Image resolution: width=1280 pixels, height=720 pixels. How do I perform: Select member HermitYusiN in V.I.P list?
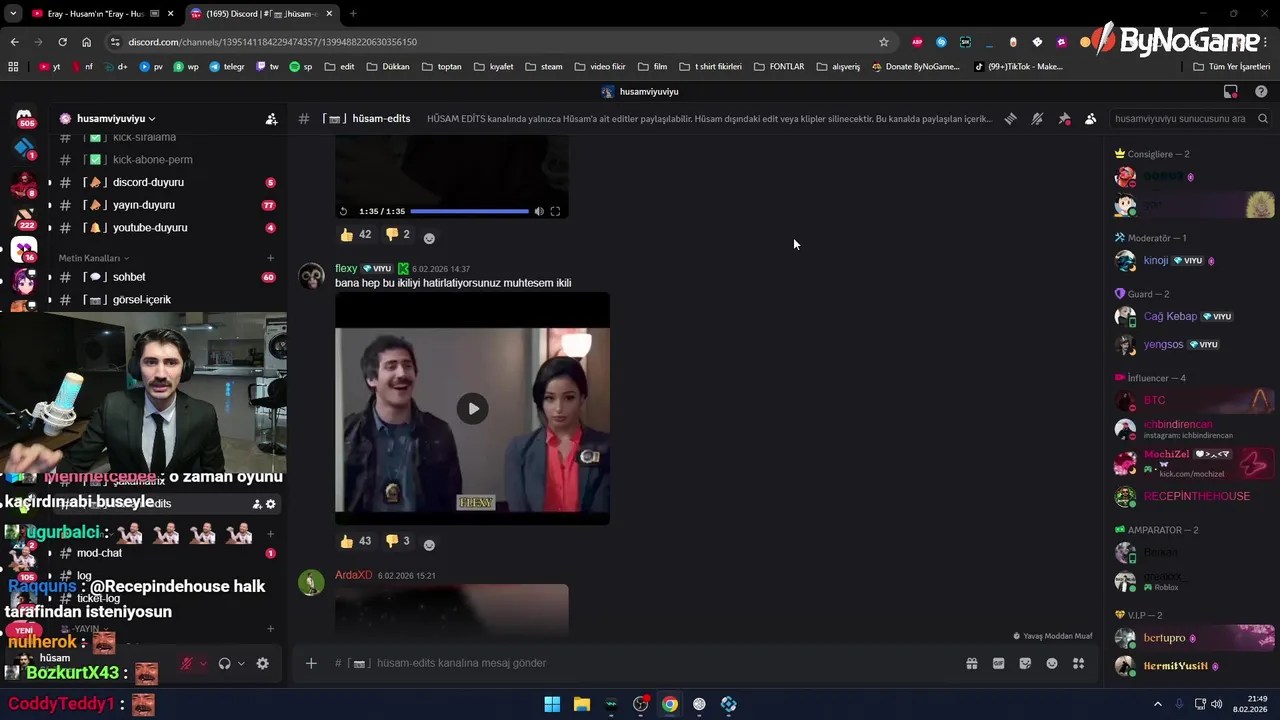tap(1196, 666)
